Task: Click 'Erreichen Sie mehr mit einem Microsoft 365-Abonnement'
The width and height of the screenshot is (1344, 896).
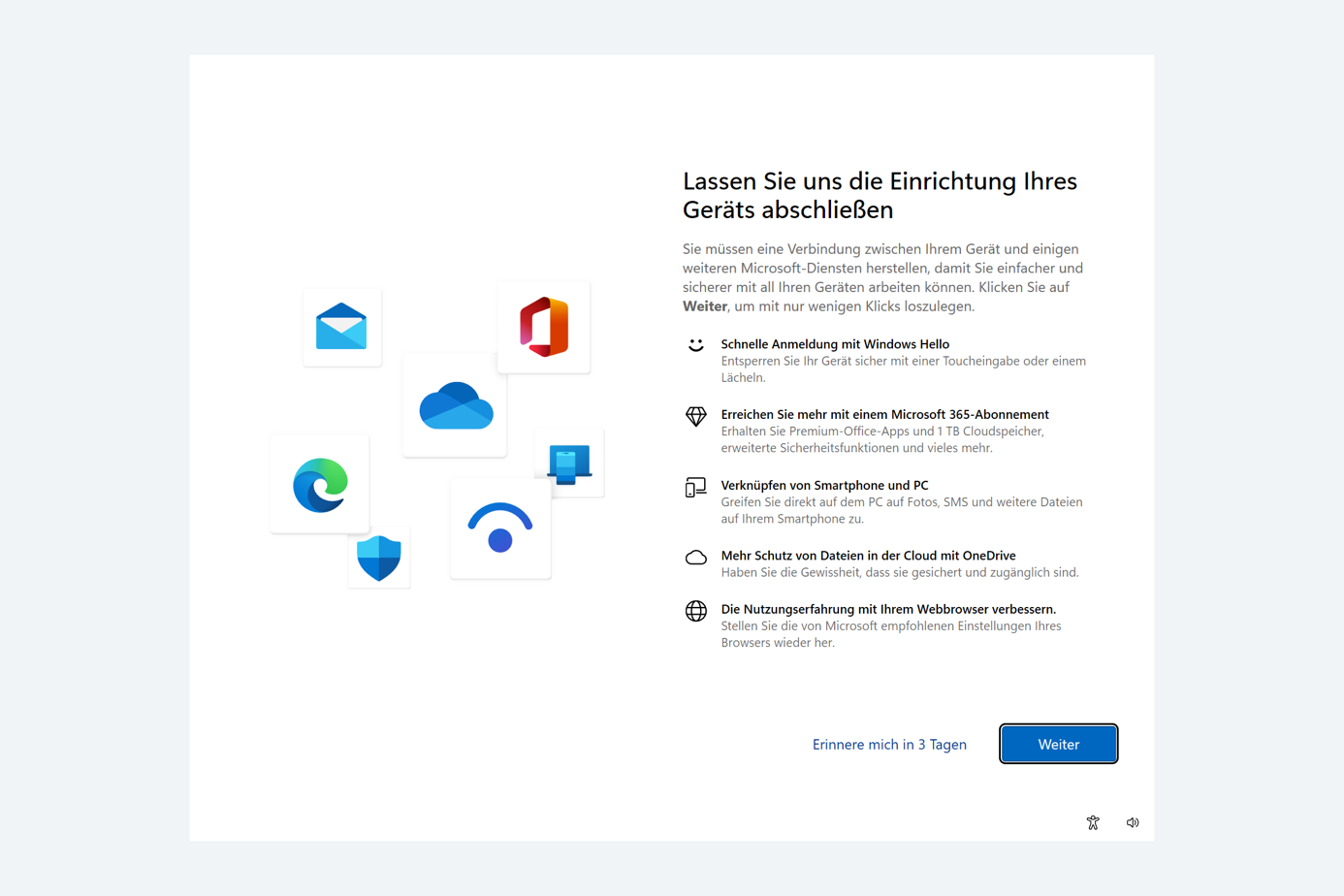Action: pyautogui.click(x=884, y=414)
